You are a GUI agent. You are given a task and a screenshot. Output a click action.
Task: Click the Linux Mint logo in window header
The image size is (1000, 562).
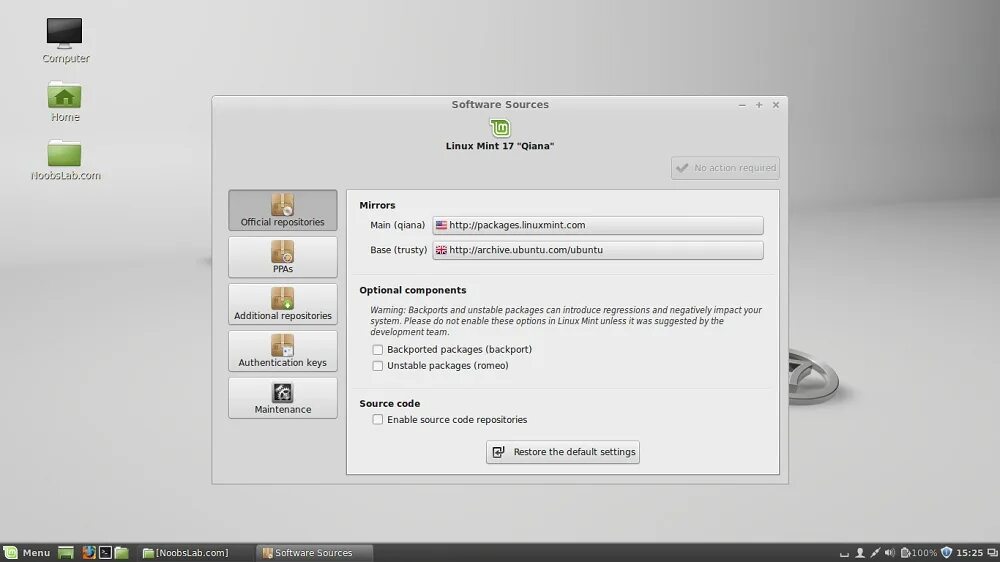click(500, 128)
